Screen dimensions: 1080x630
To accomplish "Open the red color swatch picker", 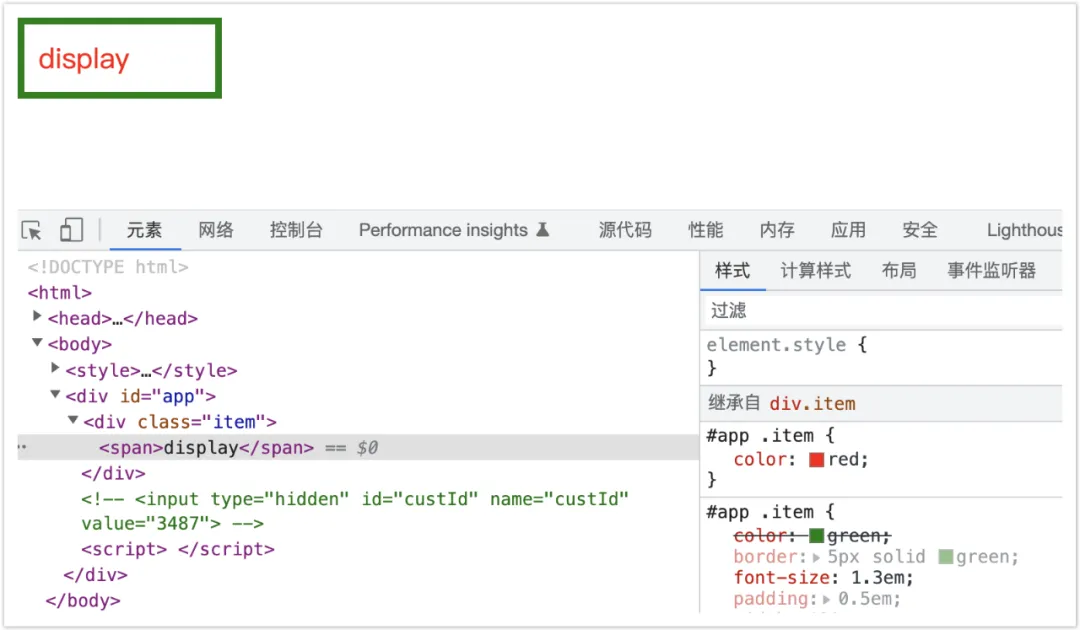I will point(817,460).
